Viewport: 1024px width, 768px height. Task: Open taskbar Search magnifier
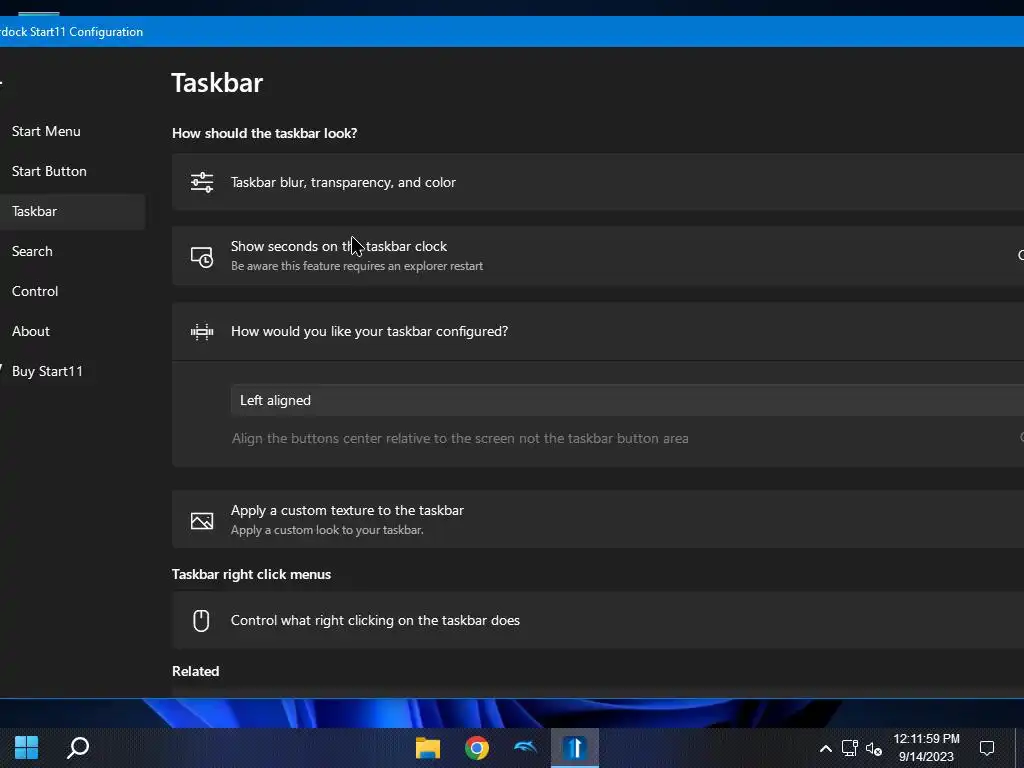point(78,748)
